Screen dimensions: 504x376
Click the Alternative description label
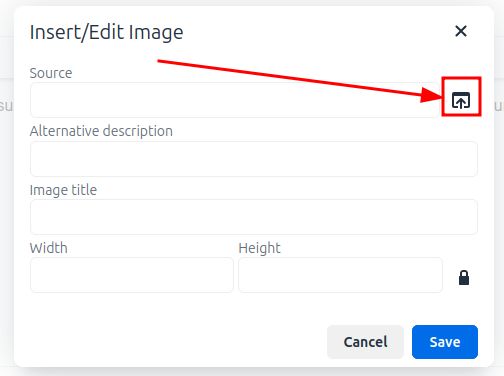[101, 131]
